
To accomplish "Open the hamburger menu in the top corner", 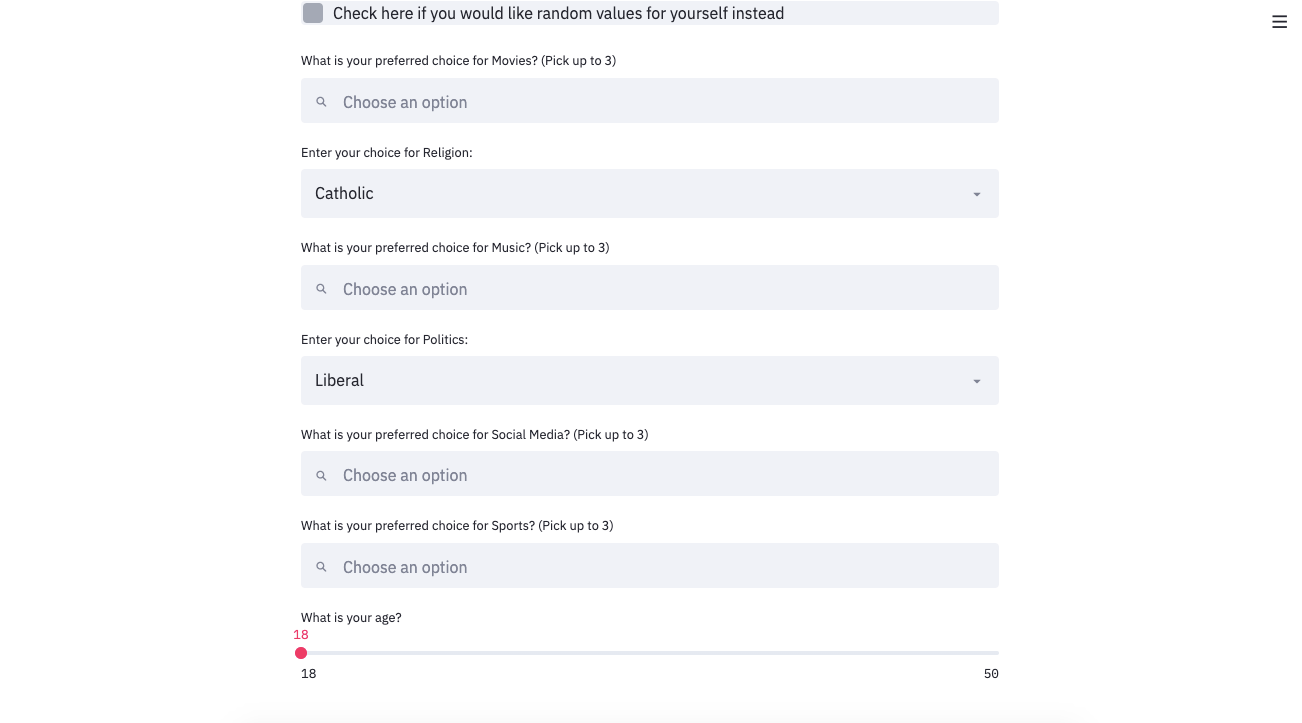I will (x=1279, y=21).
